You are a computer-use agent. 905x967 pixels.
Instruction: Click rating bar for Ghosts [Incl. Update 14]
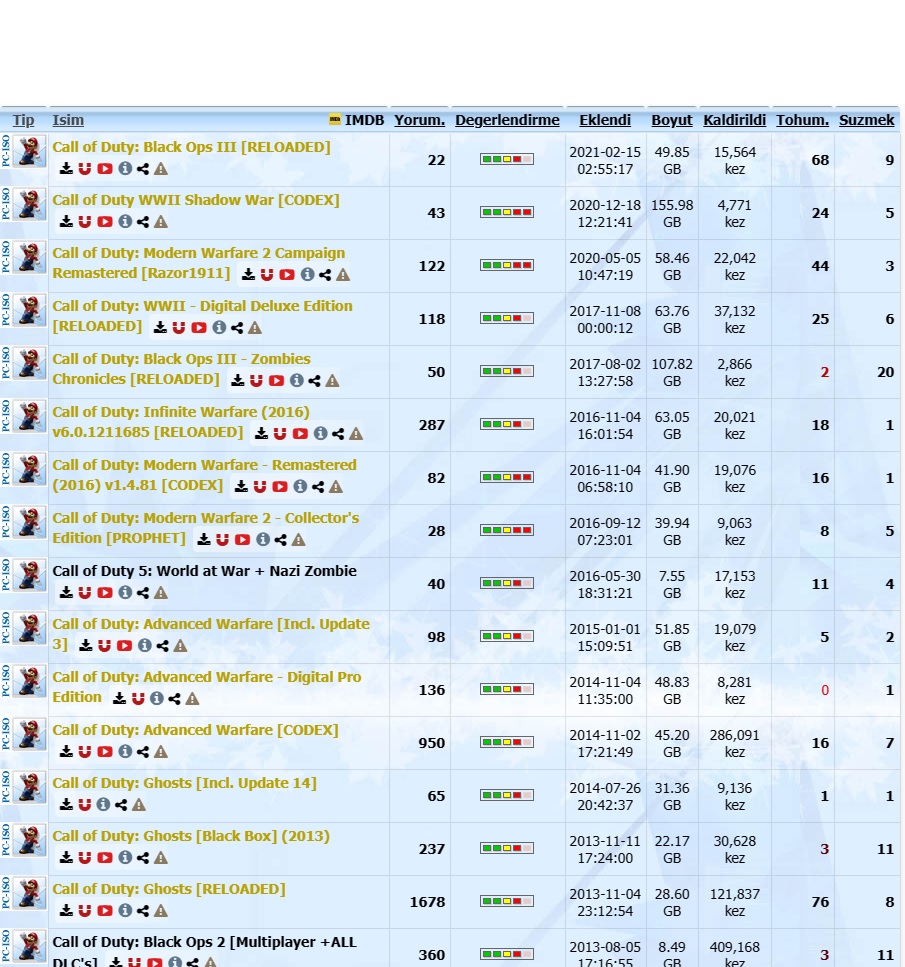tap(506, 796)
